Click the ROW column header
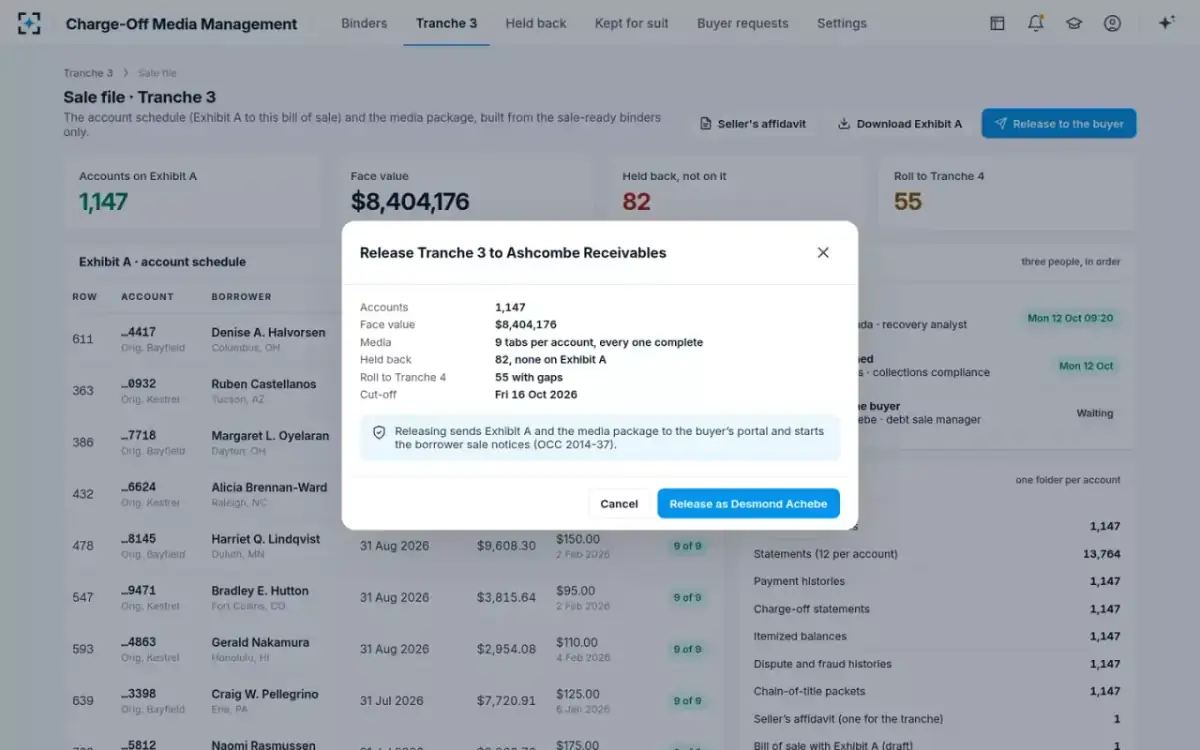The image size is (1200, 750). [x=85, y=297]
